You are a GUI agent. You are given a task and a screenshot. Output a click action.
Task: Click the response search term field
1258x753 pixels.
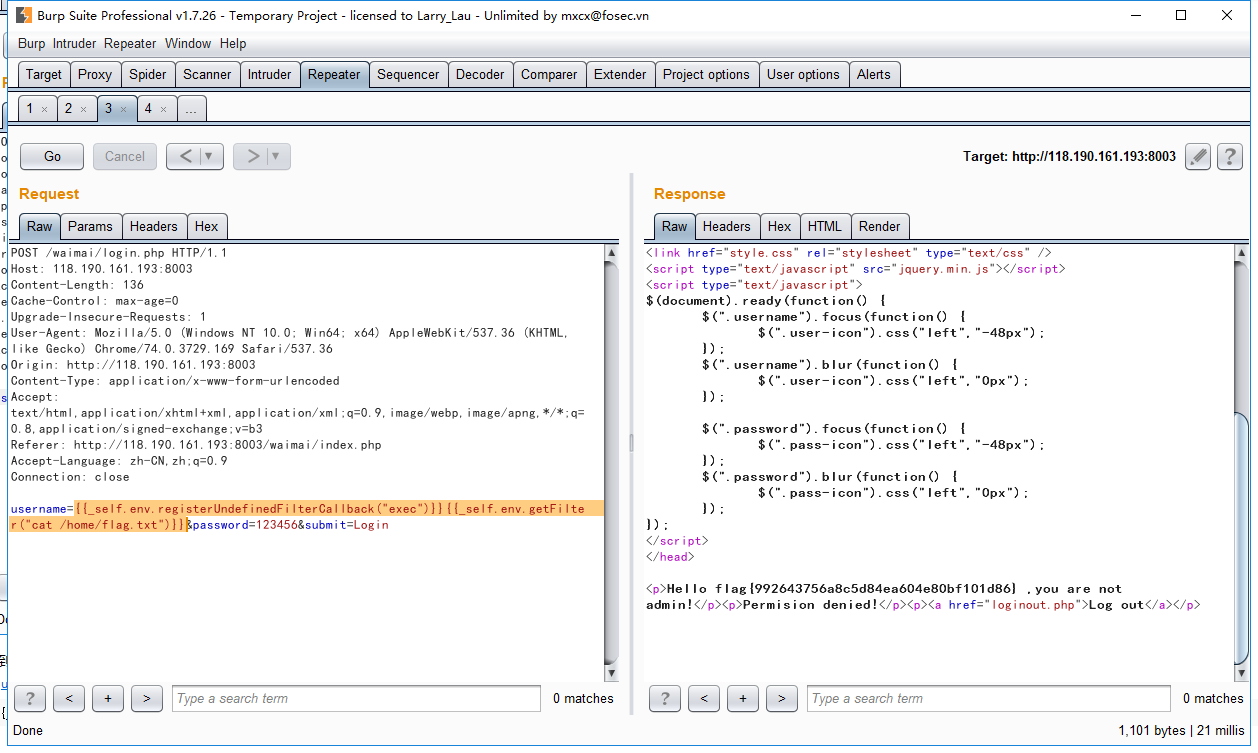(x=988, y=698)
